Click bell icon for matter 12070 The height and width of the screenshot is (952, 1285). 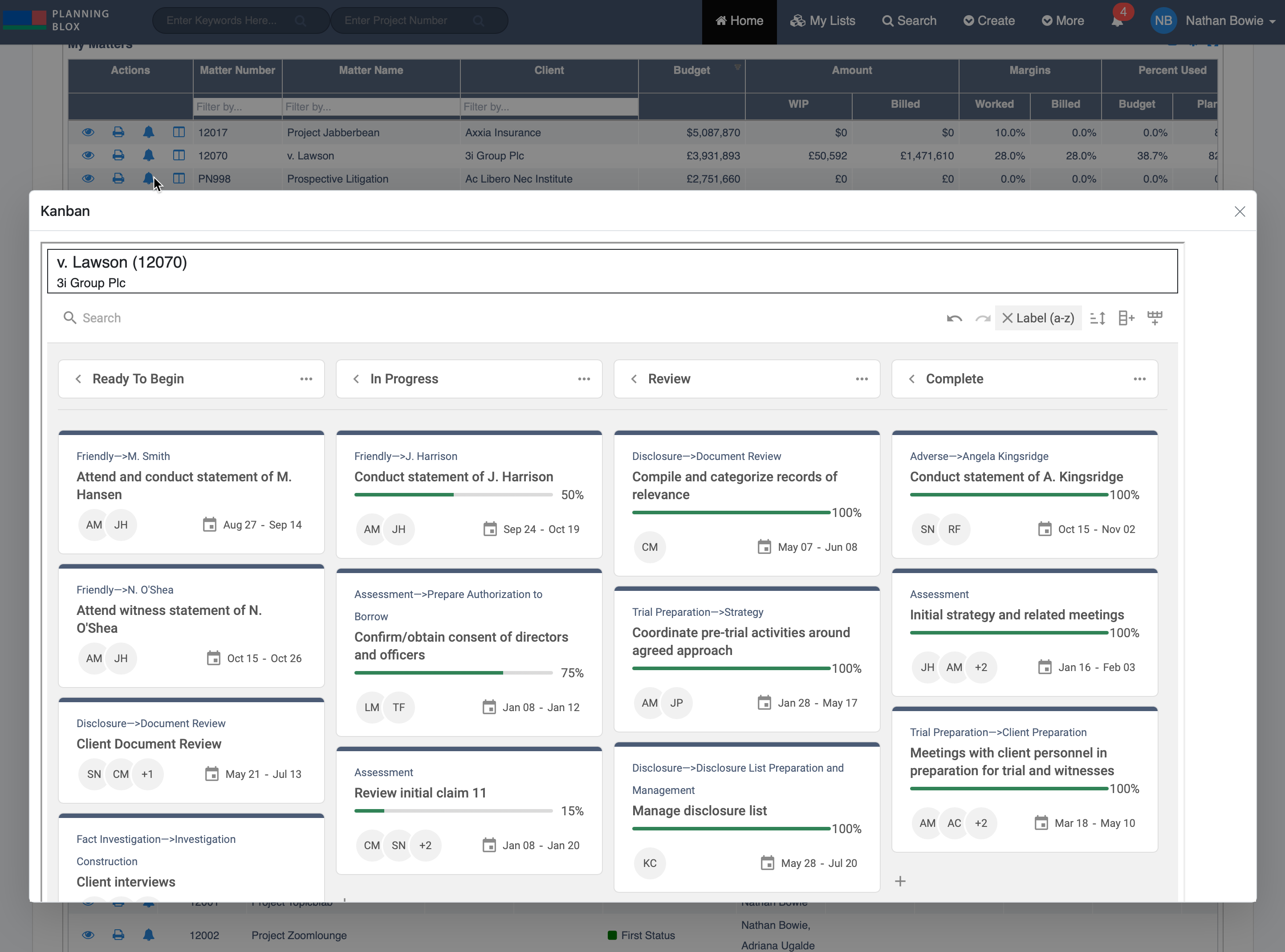pyautogui.click(x=148, y=155)
